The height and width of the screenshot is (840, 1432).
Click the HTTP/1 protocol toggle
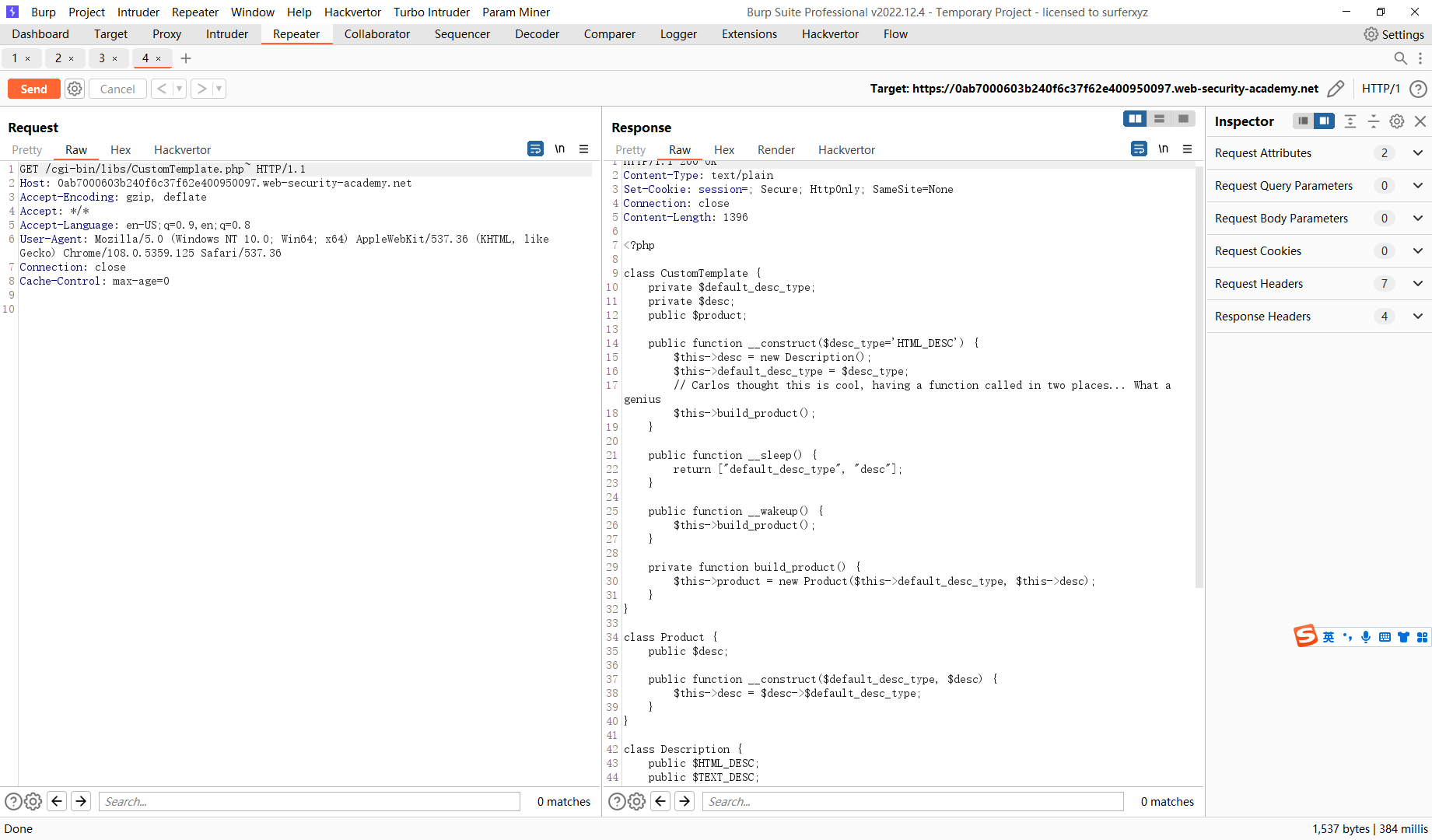point(1381,89)
